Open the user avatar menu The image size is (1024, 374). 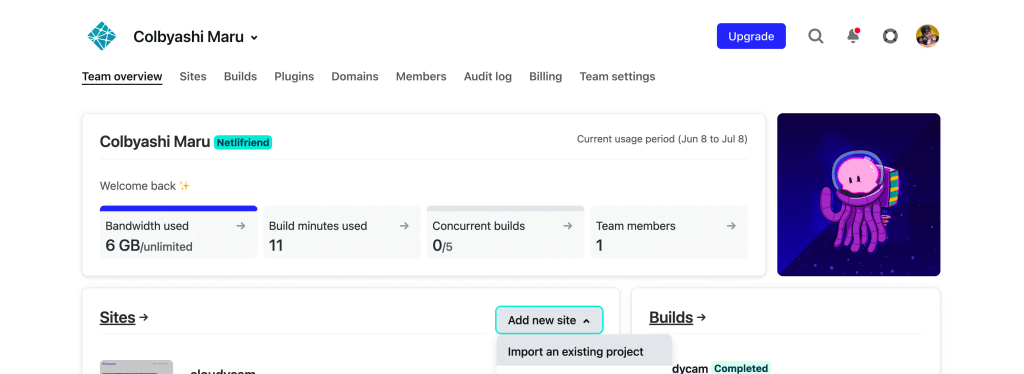click(927, 36)
